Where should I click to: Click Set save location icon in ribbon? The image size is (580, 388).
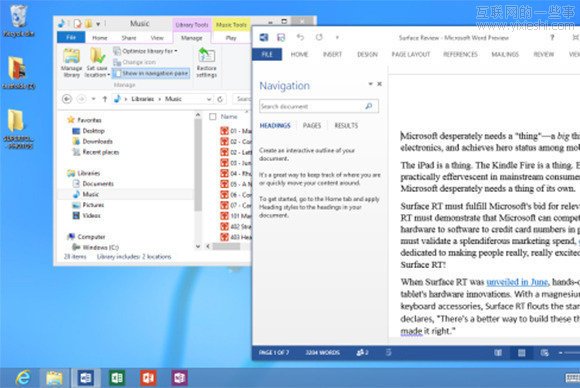[x=97, y=63]
